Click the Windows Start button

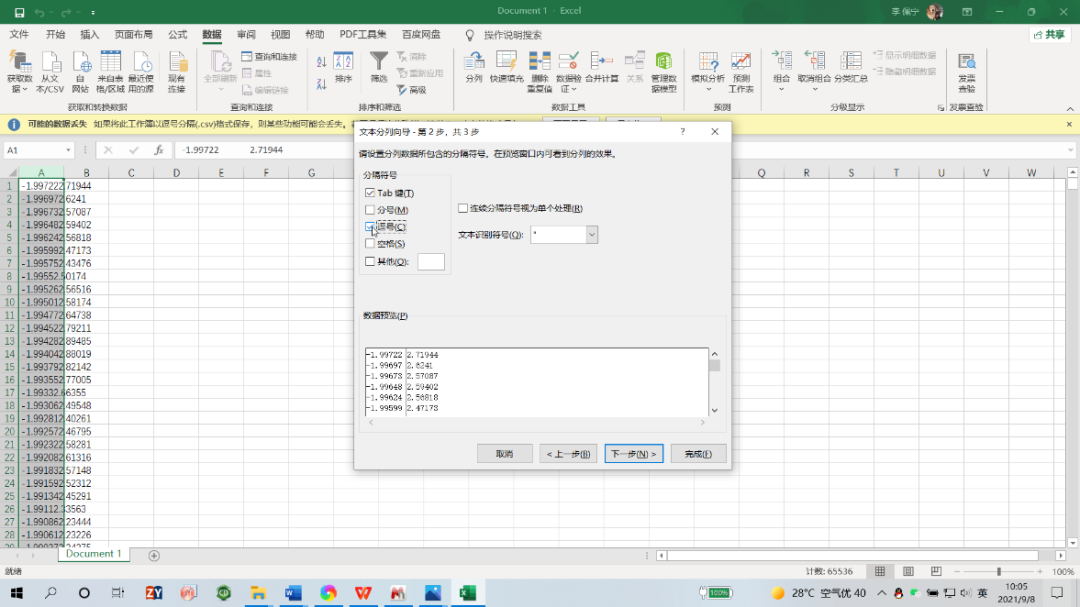click(17, 593)
